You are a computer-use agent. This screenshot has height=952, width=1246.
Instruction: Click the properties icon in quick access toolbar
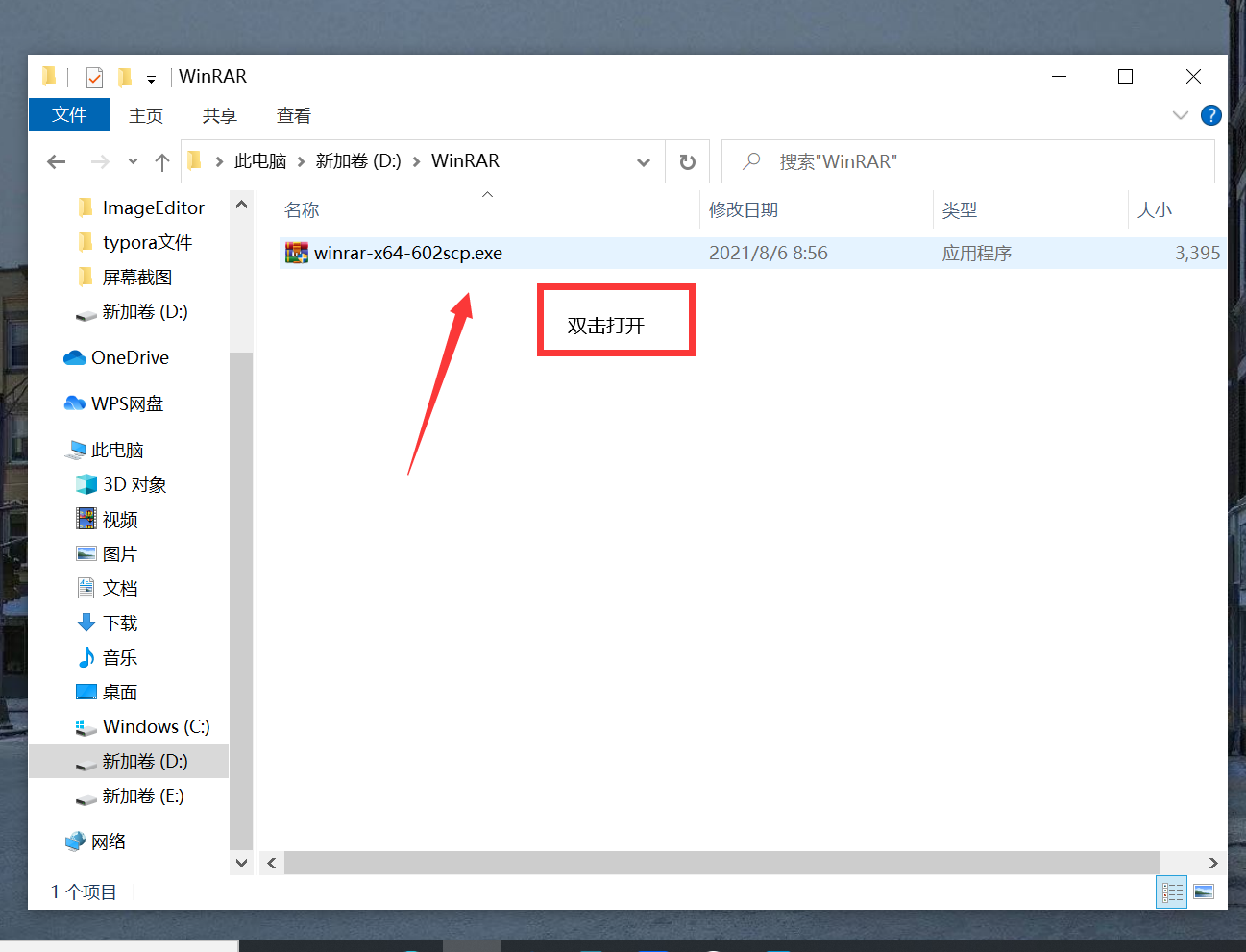[x=93, y=77]
